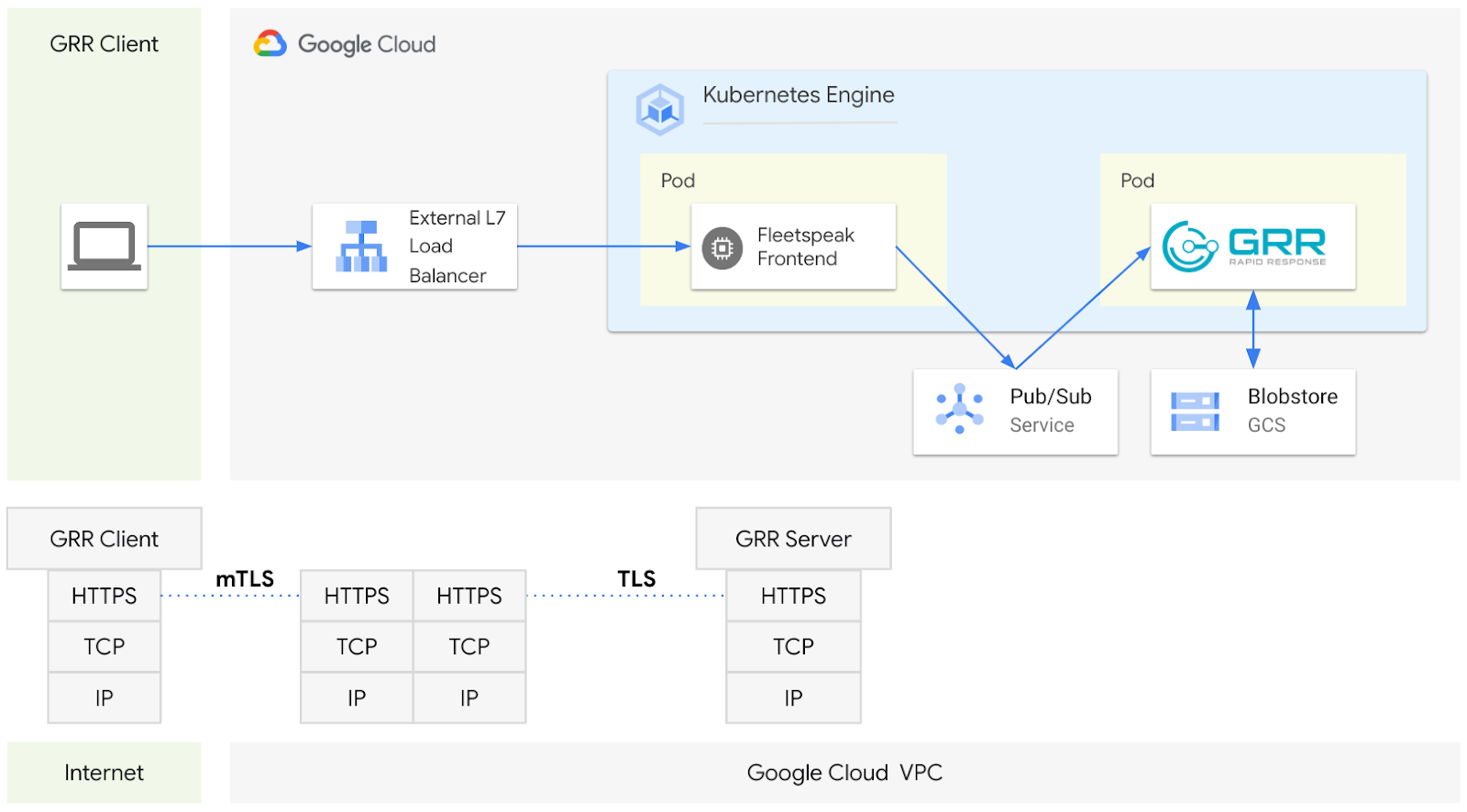Screen dimensions: 1467x812
Task: Click the "GCS" text under Blobstore
Action: point(1266,425)
